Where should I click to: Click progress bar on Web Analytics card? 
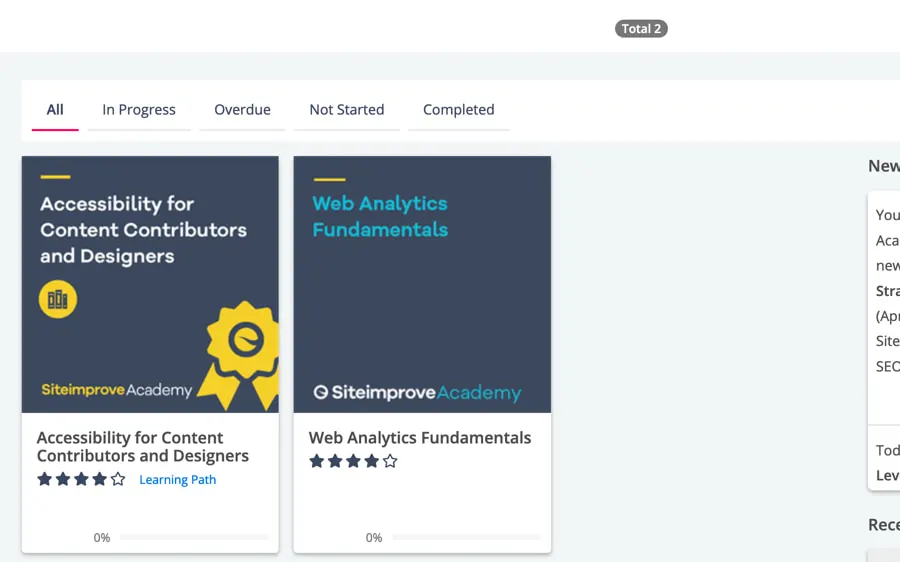coord(467,537)
